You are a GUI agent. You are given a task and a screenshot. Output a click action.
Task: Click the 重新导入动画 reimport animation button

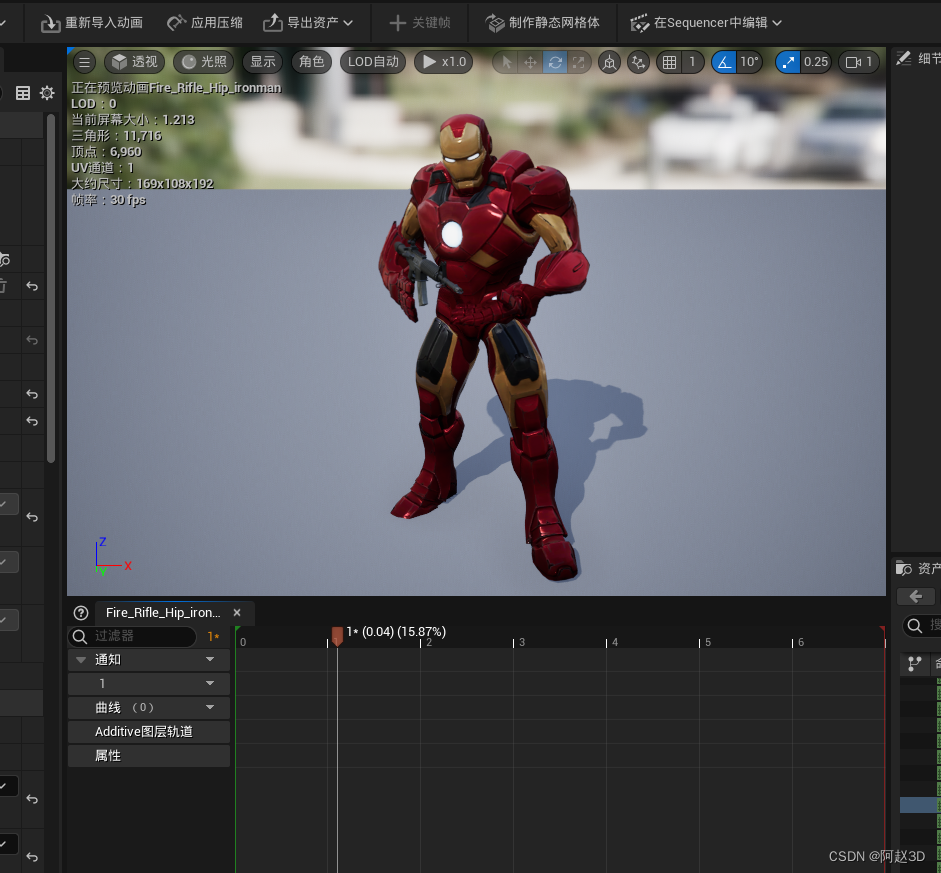92,23
